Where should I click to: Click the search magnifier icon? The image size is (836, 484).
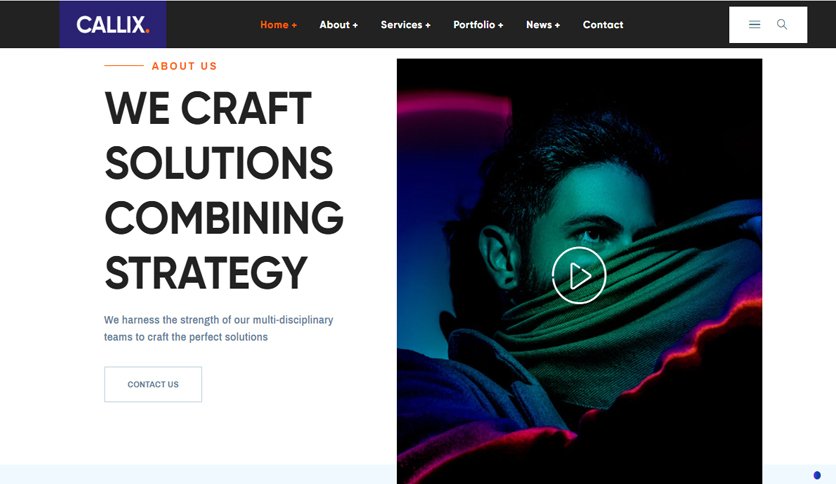click(782, 25)
